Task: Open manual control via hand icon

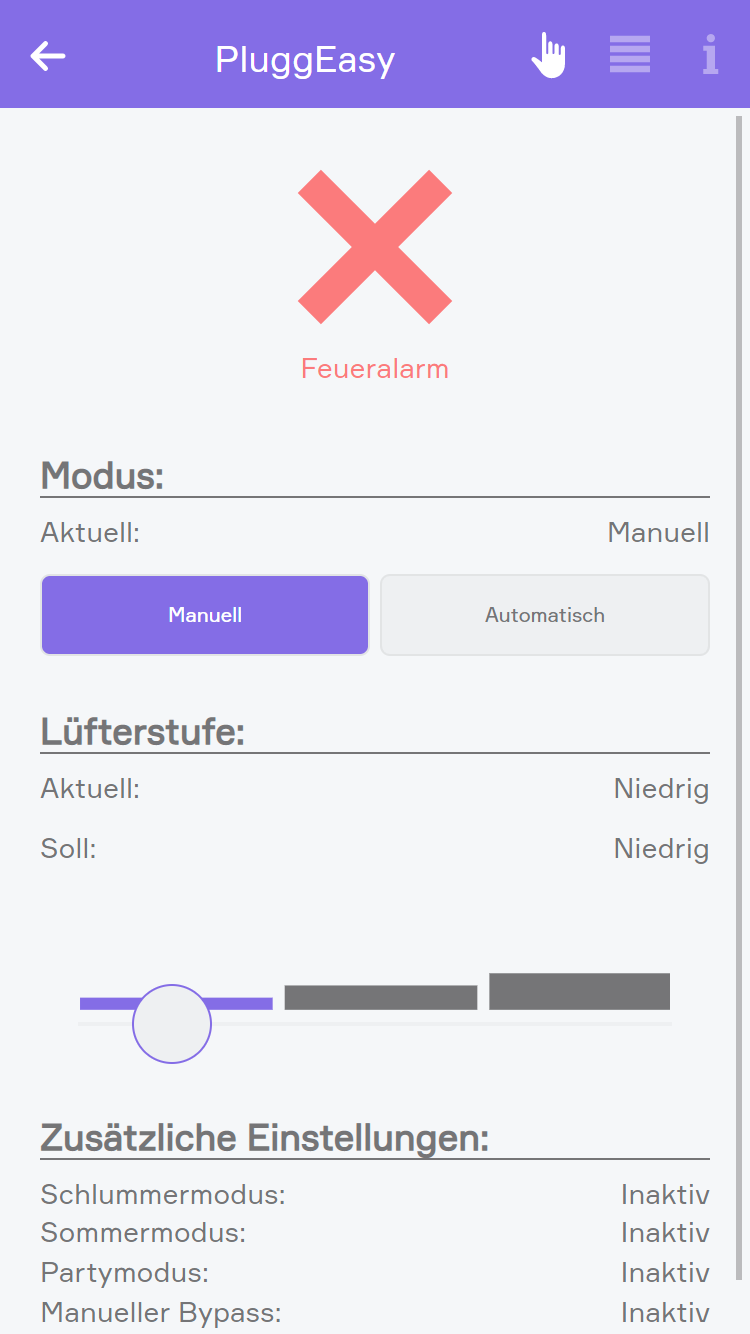Action: click(548, 55)
